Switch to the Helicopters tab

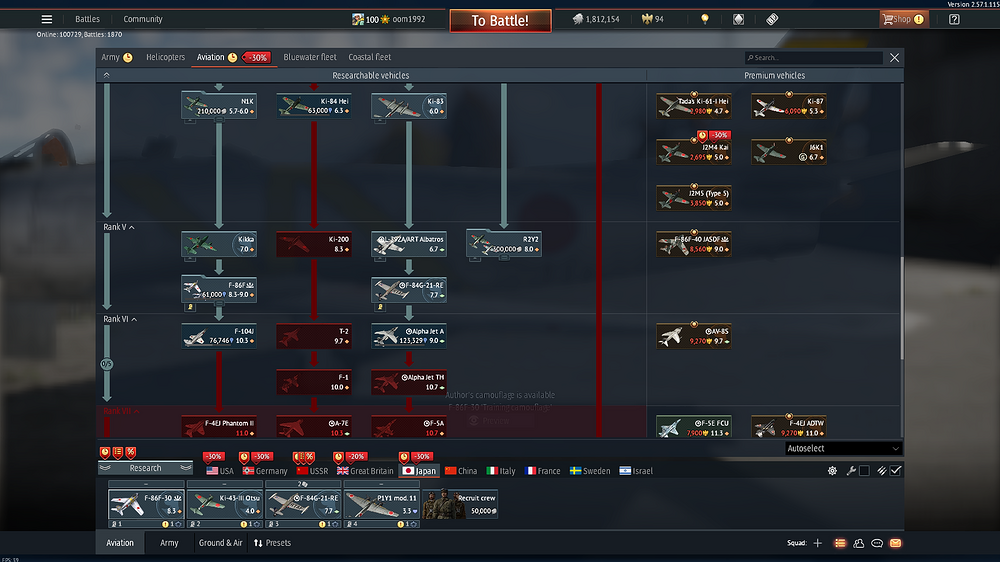pyautogui.click(x=165, y=57)
